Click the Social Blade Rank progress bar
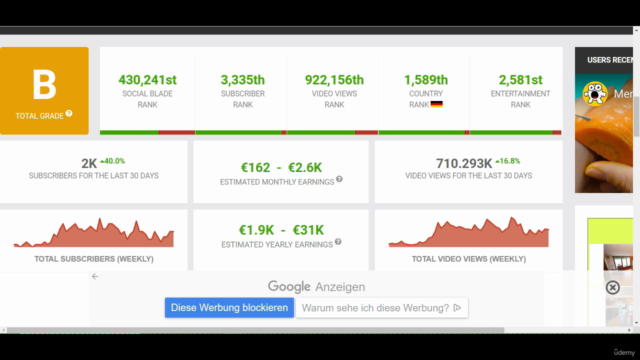This screenshot has height=360, width=640. coord(147,133)
